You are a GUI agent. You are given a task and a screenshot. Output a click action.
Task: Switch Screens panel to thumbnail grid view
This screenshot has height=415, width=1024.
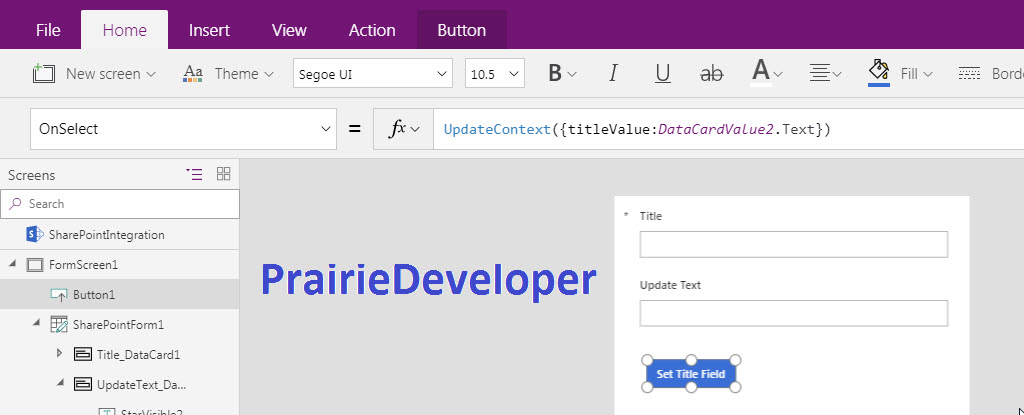coord(223,174)
